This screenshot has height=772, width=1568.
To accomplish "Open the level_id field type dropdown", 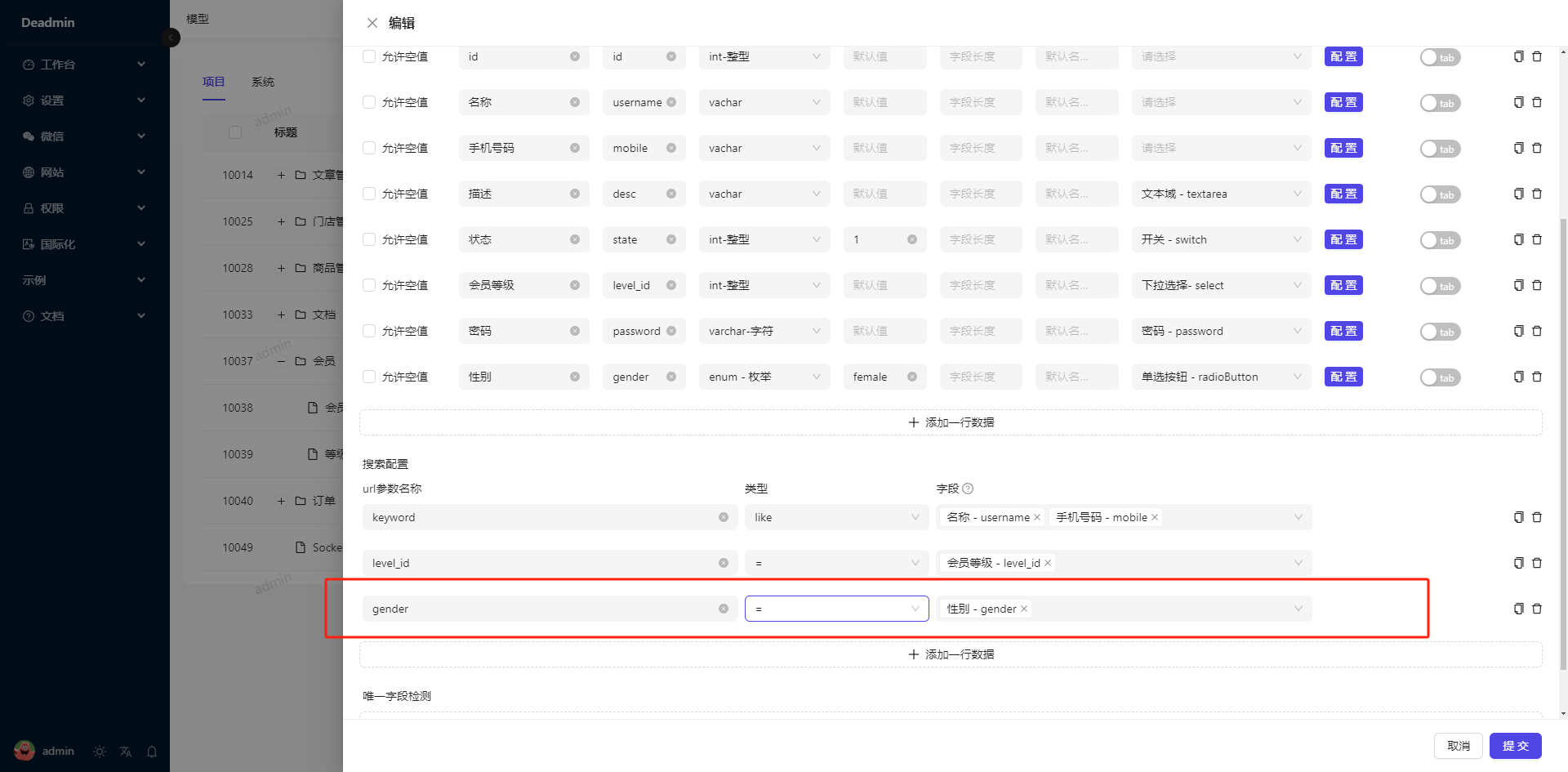I will pos(764,285).
